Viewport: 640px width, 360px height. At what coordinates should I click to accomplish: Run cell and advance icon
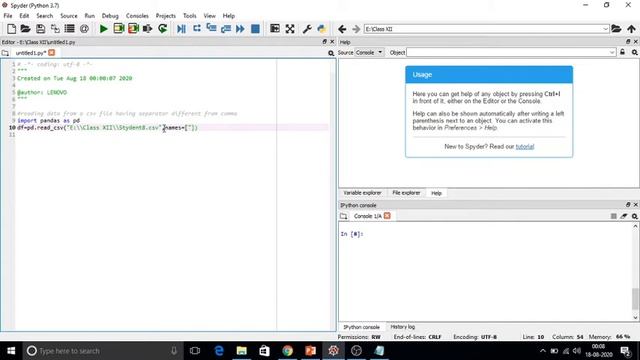[133, 29]
